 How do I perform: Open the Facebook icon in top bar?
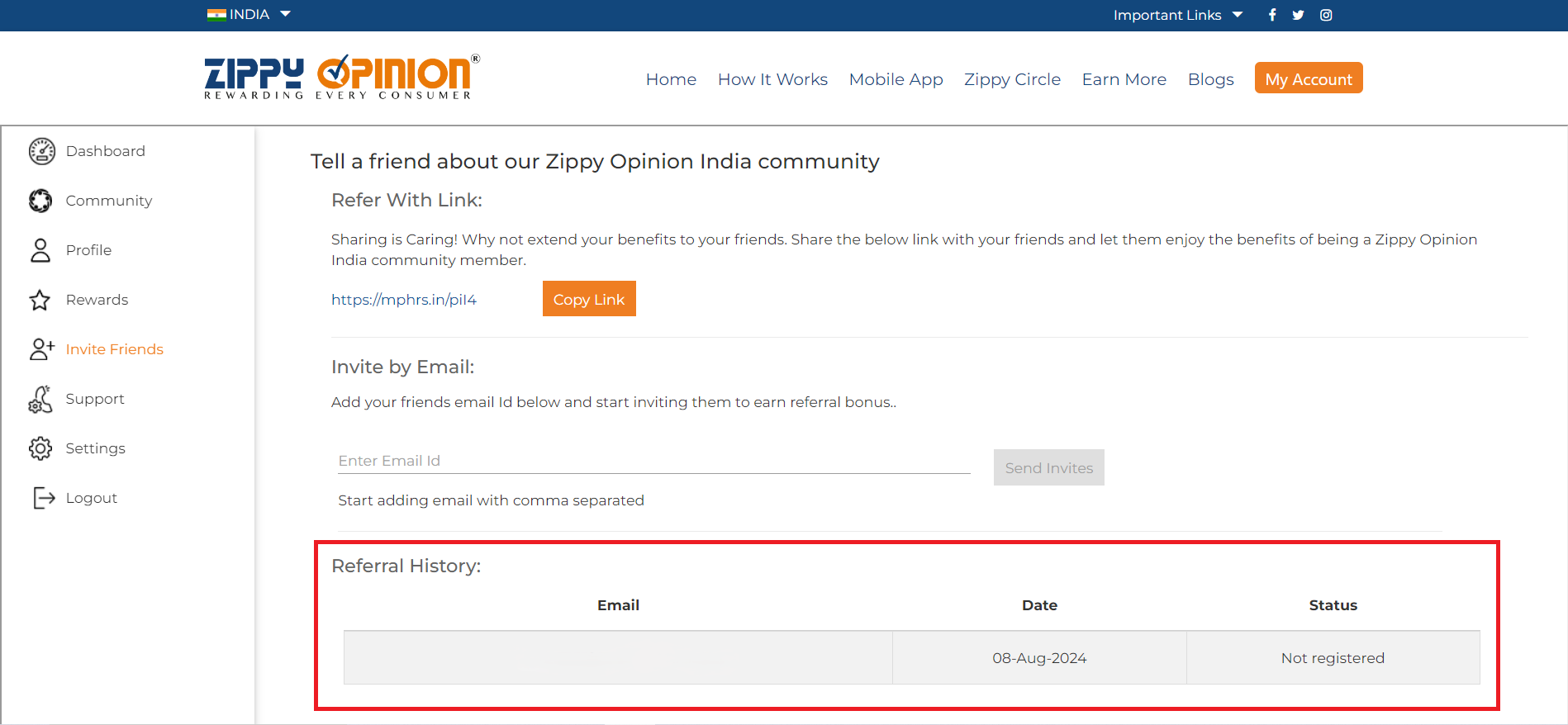tap(1272, 15)
